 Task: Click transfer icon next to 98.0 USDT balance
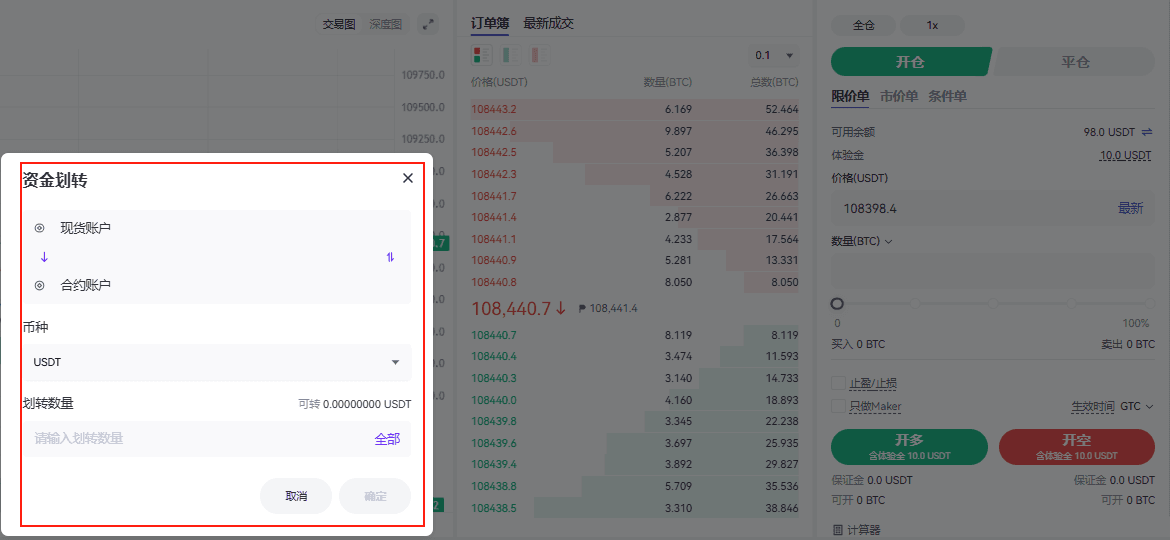(1147, 132)
